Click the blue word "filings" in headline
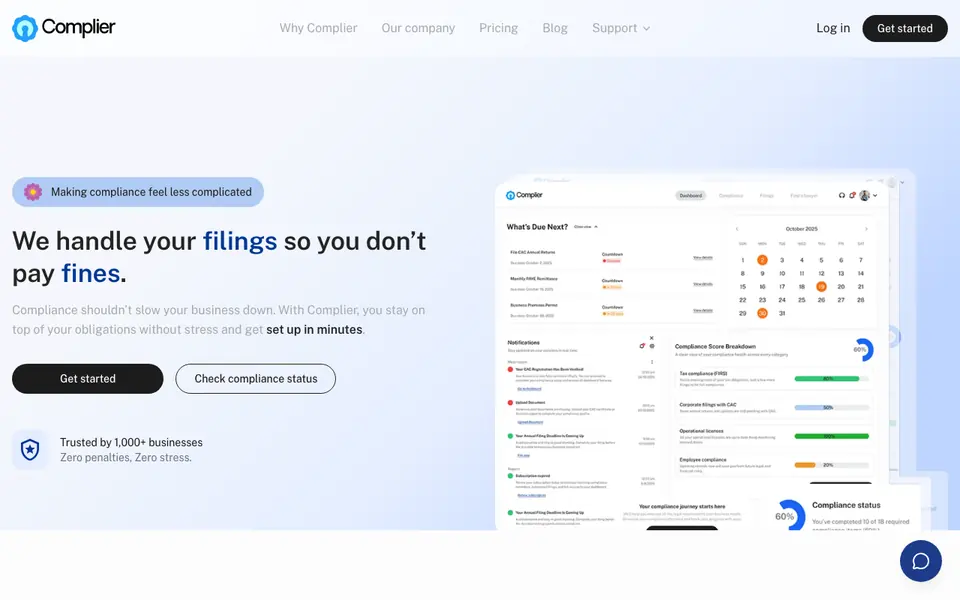 [240, 241]
